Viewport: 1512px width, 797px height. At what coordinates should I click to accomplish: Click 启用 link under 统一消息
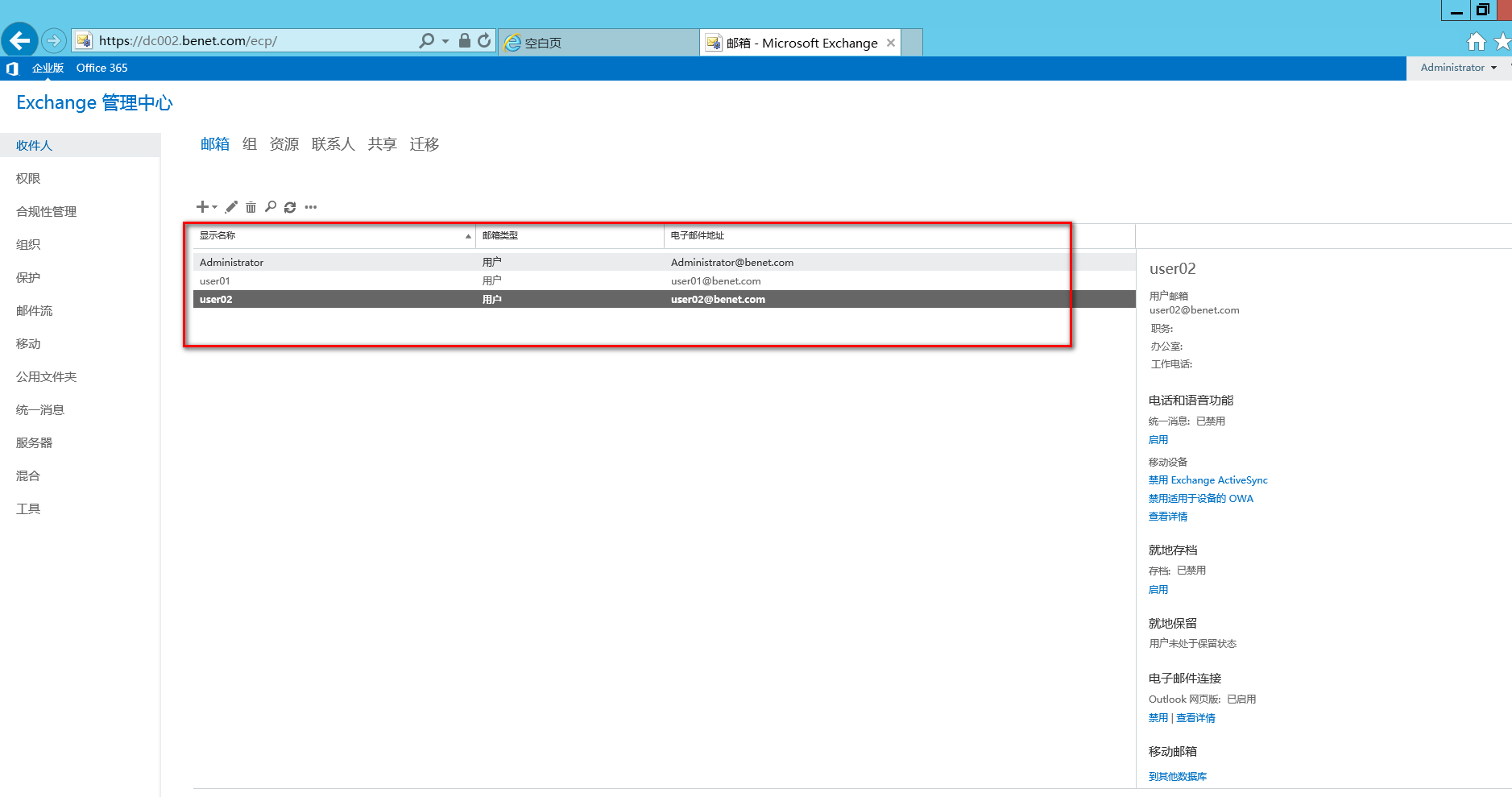click(x=1158, y=440)
